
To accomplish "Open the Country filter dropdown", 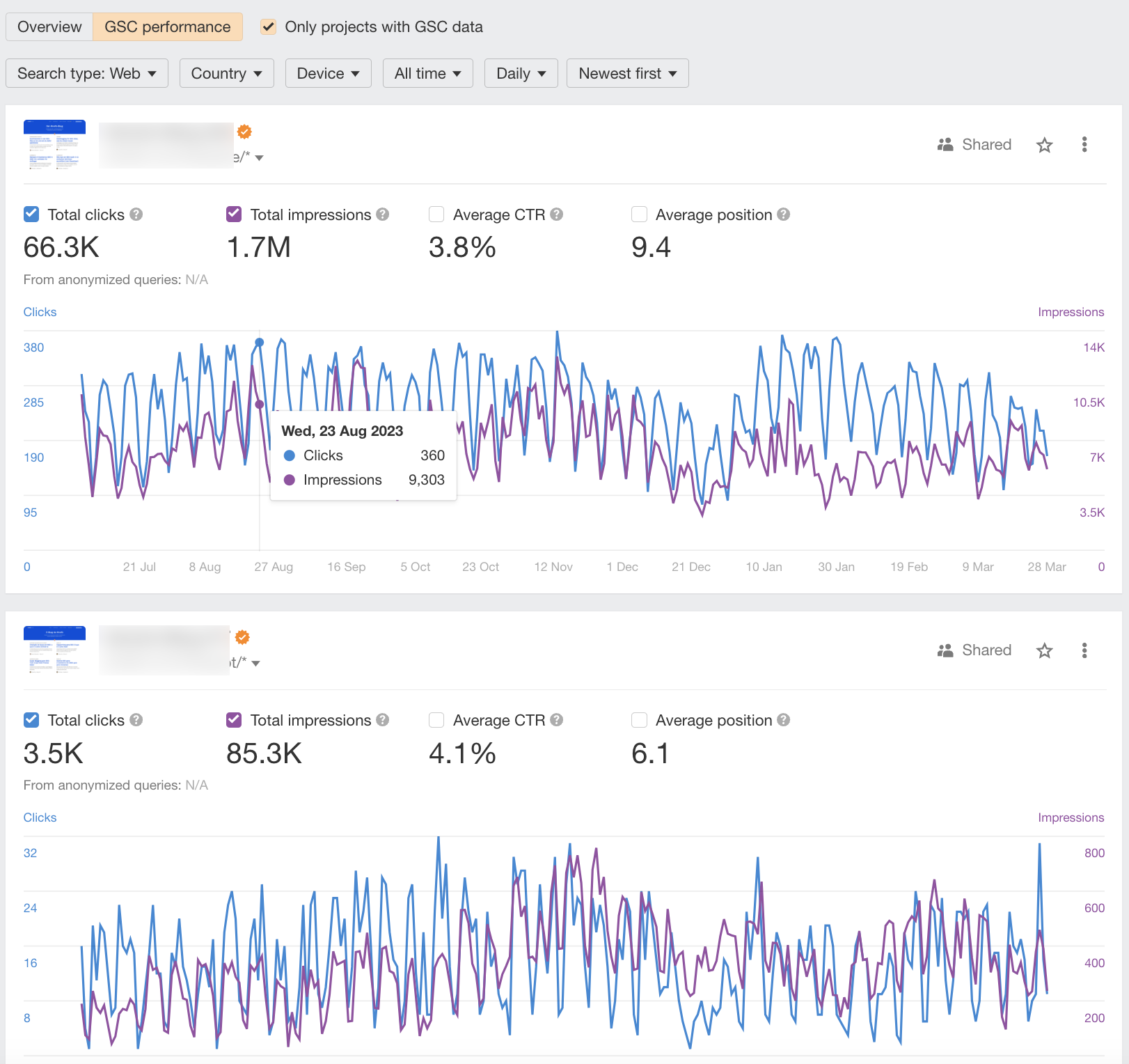I will pyautogui.click(x=227, y=73).
